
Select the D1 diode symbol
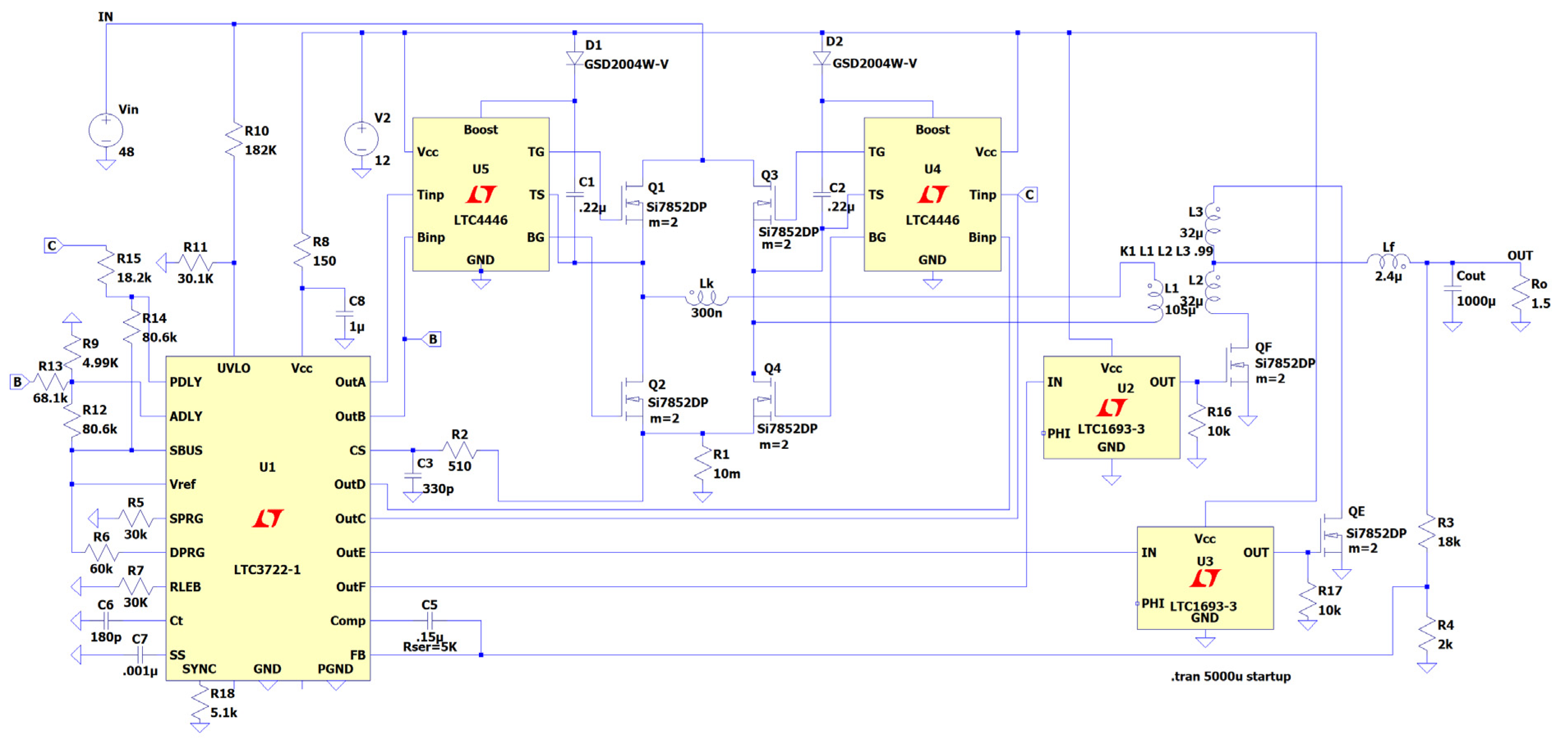click(575, 58)
